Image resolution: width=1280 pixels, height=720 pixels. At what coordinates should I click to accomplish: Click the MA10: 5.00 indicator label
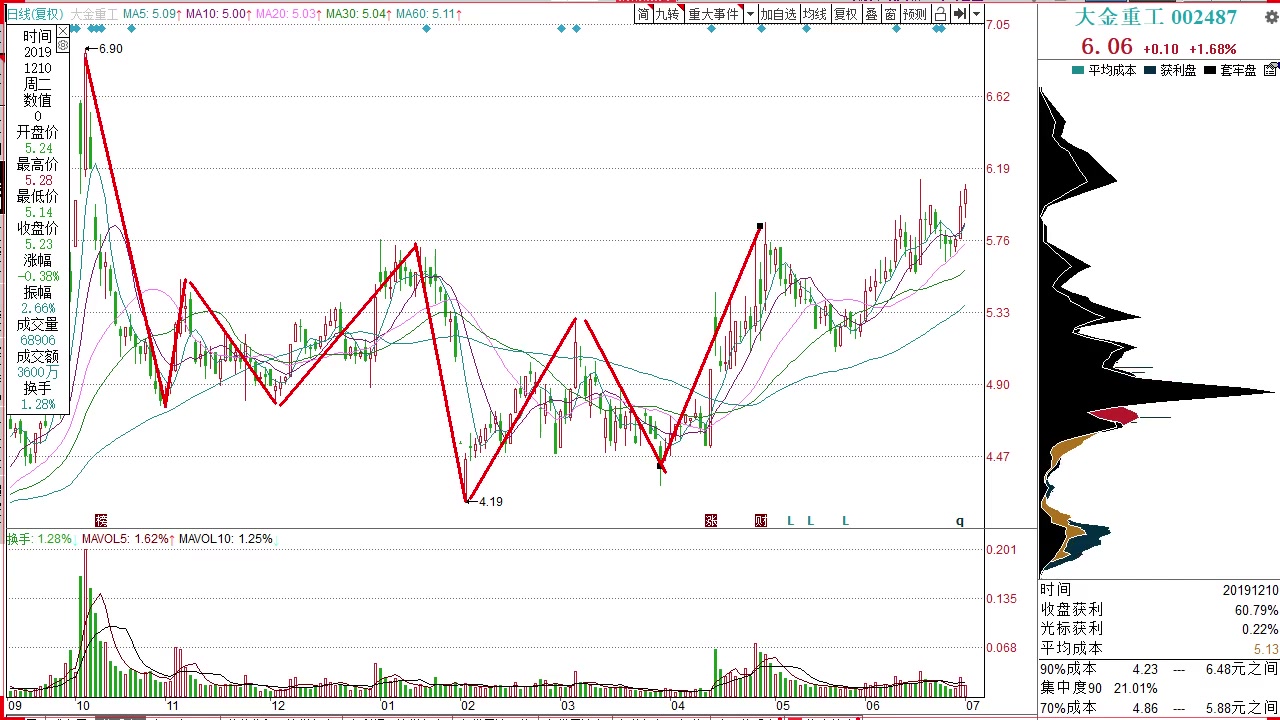coord(218,14)
